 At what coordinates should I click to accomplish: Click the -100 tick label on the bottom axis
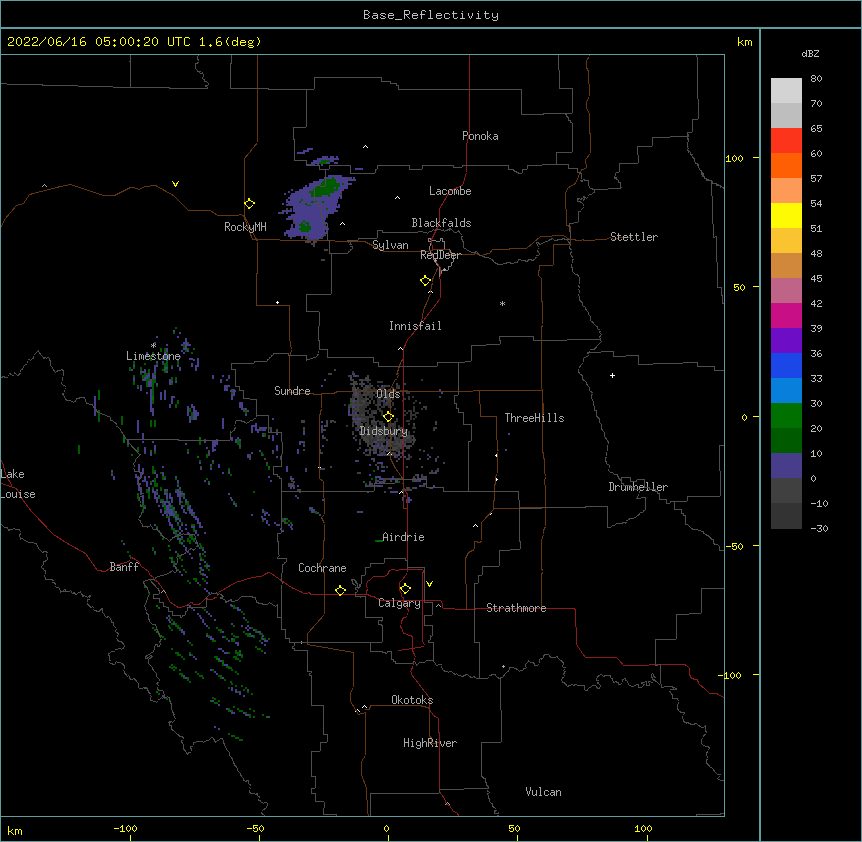click(x=125, y=828)
